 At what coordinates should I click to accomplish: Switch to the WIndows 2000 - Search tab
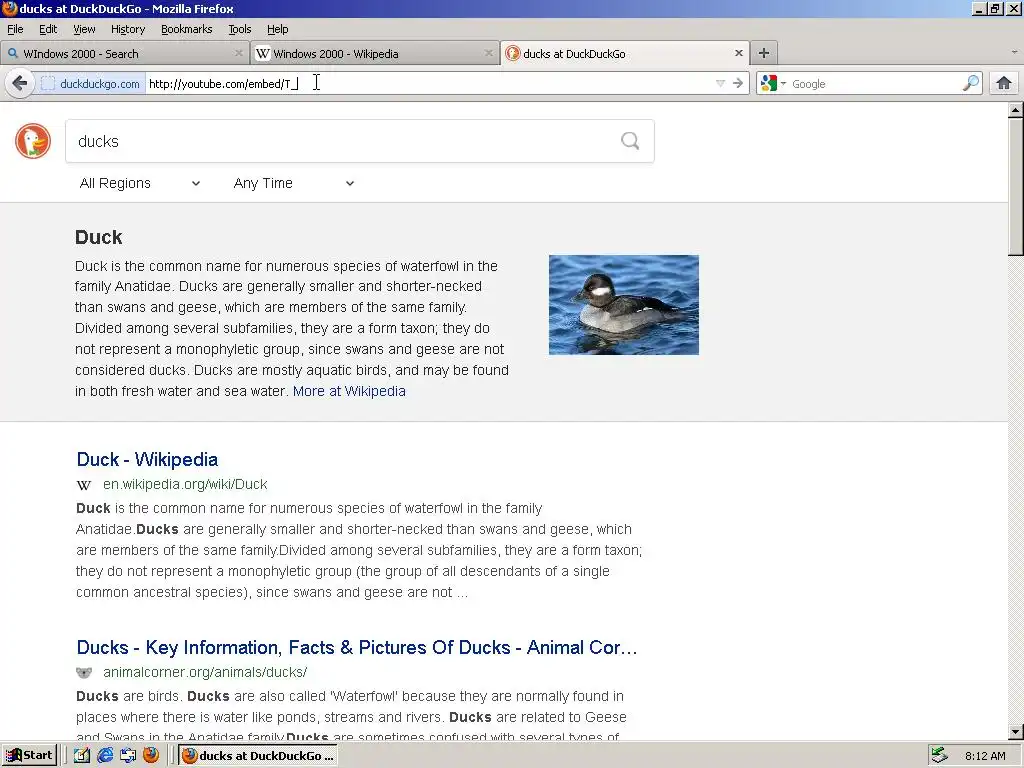124,54
